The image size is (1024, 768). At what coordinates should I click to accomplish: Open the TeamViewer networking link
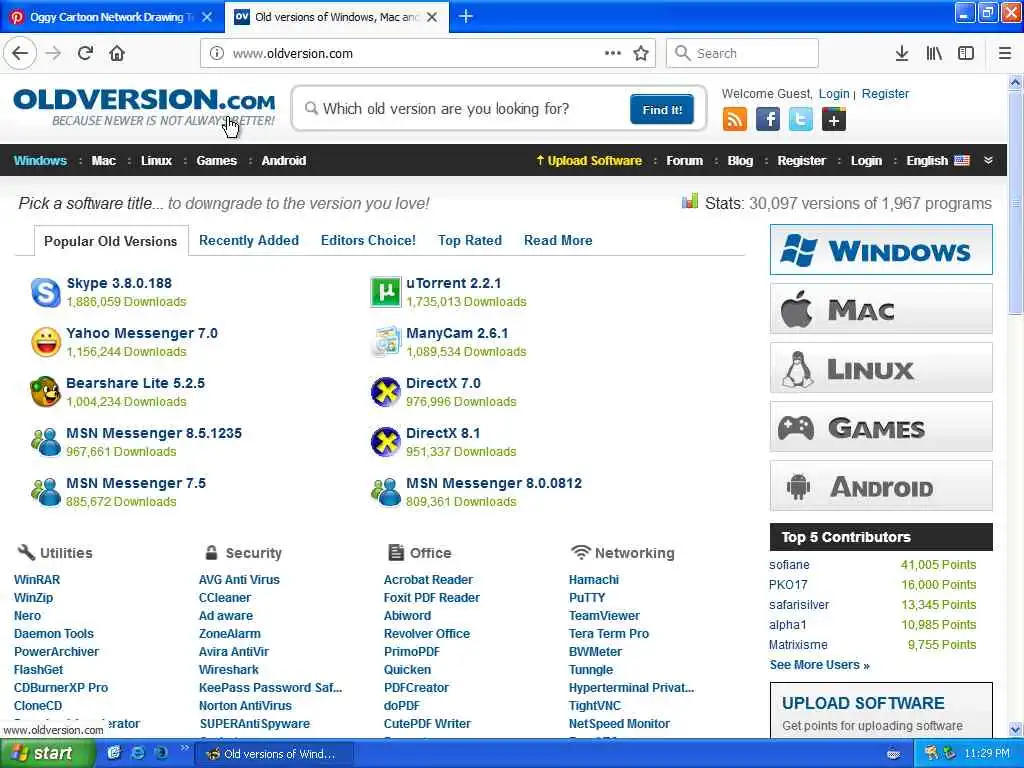tap(604, 615)
